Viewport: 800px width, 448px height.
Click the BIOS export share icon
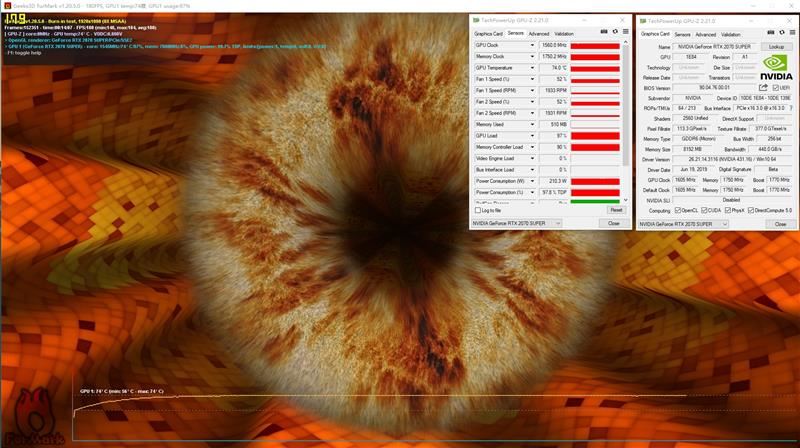763,88
